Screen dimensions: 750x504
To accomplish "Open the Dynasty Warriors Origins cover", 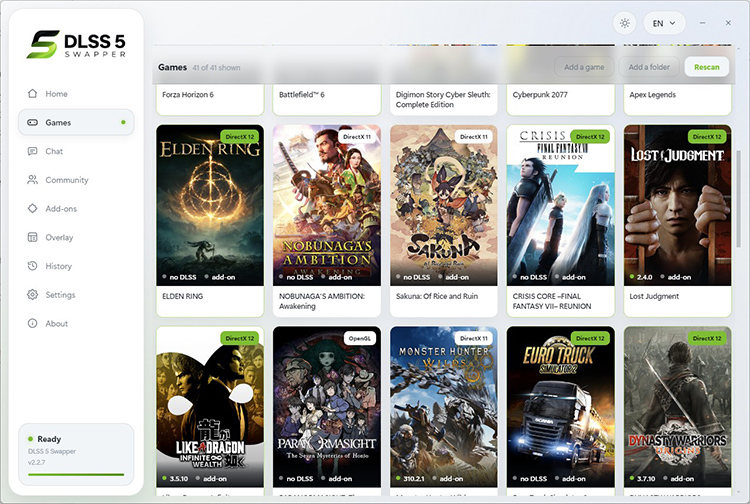I will (677, 407).
